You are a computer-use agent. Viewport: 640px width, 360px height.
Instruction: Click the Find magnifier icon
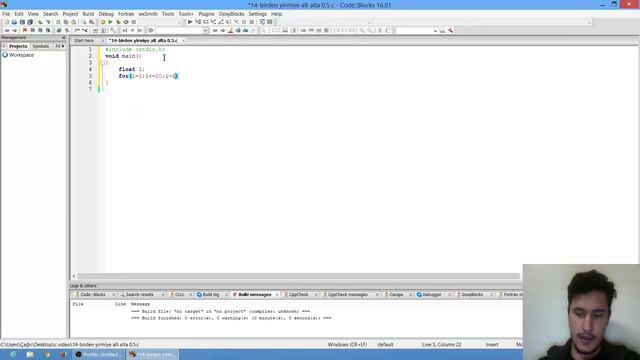pos(84,22)
